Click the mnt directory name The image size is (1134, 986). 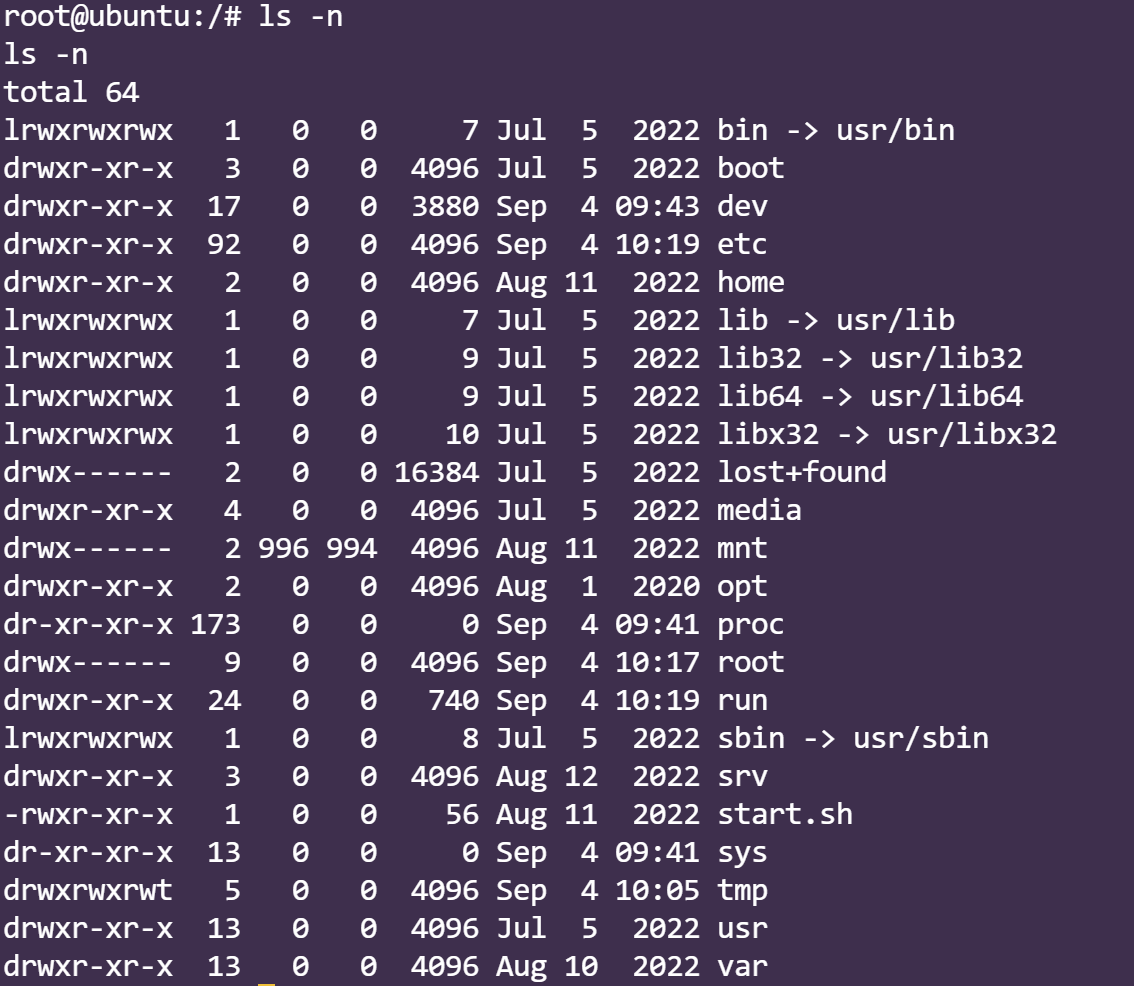[x=742, y=548]
